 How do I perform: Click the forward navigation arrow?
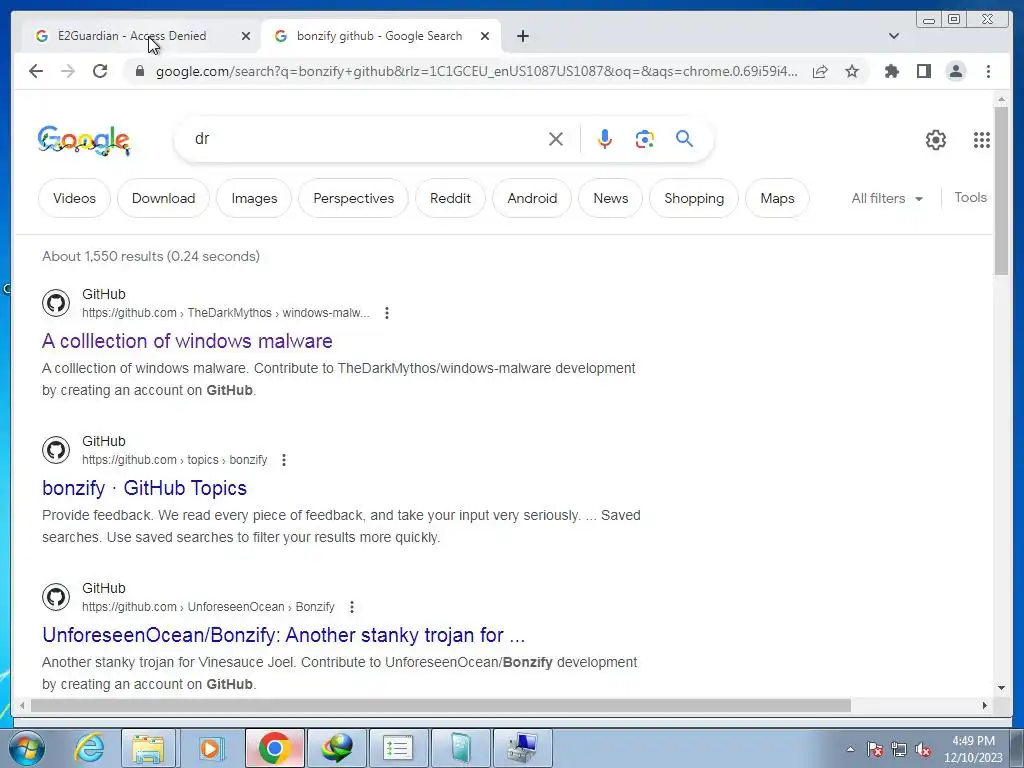[x=68, y=71]
